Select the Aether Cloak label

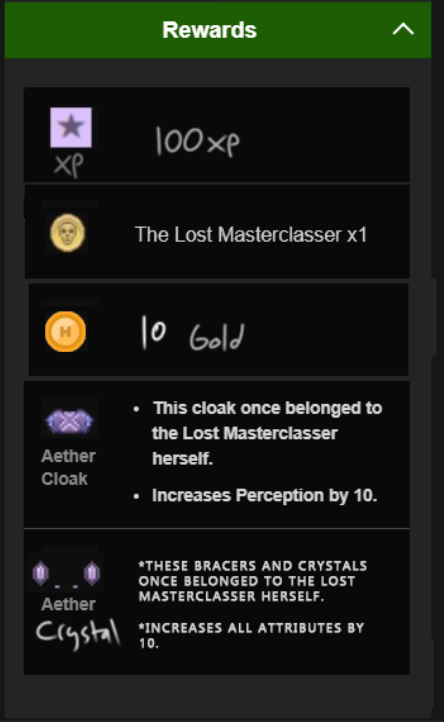(x=68, y=467)
